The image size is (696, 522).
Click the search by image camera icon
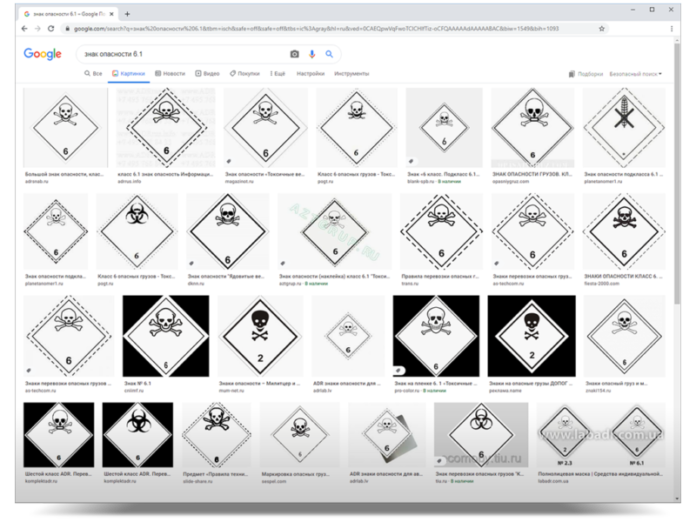click(294, 54)
